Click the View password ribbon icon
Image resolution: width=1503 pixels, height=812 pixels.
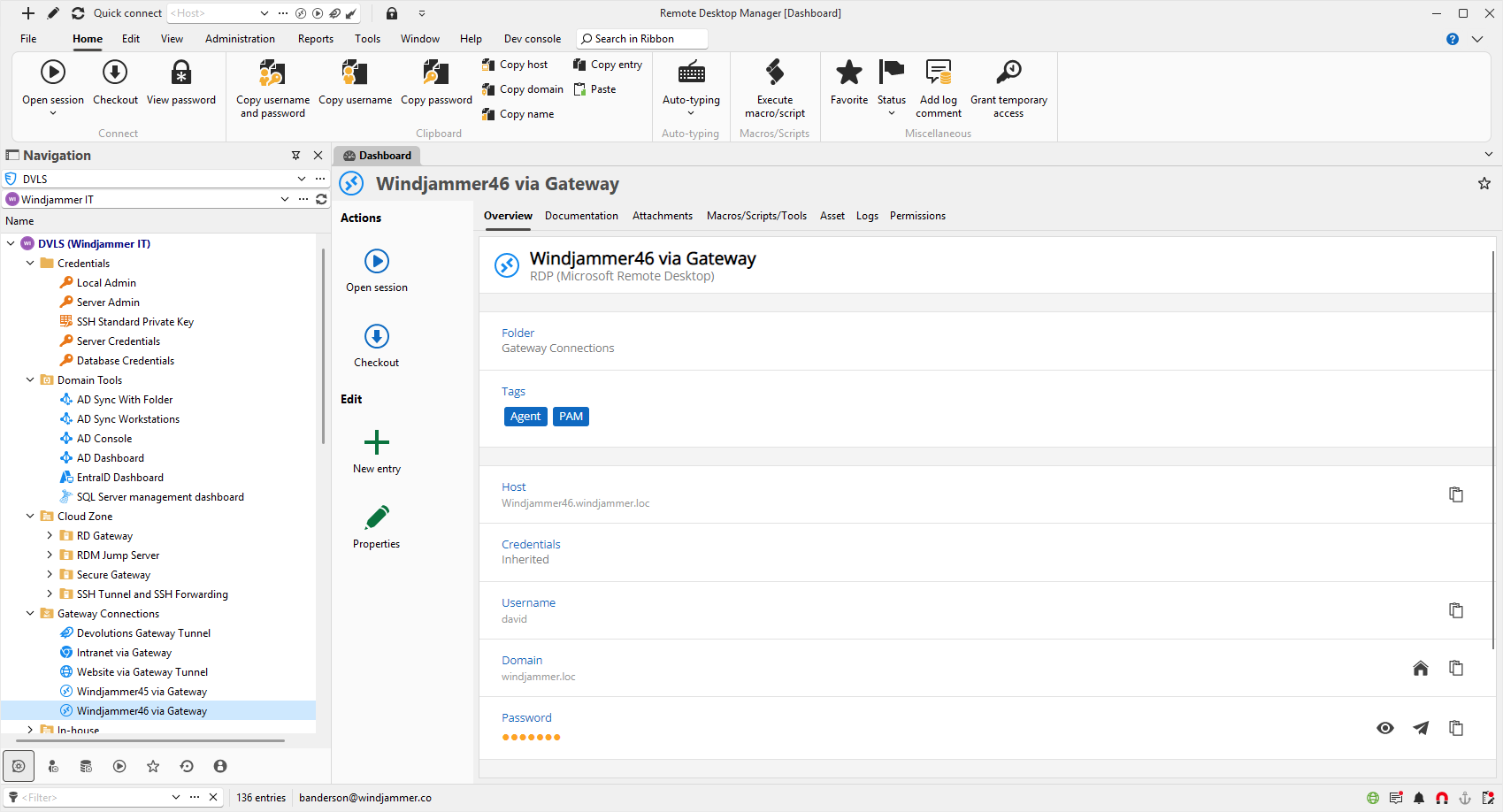[181, 73]
